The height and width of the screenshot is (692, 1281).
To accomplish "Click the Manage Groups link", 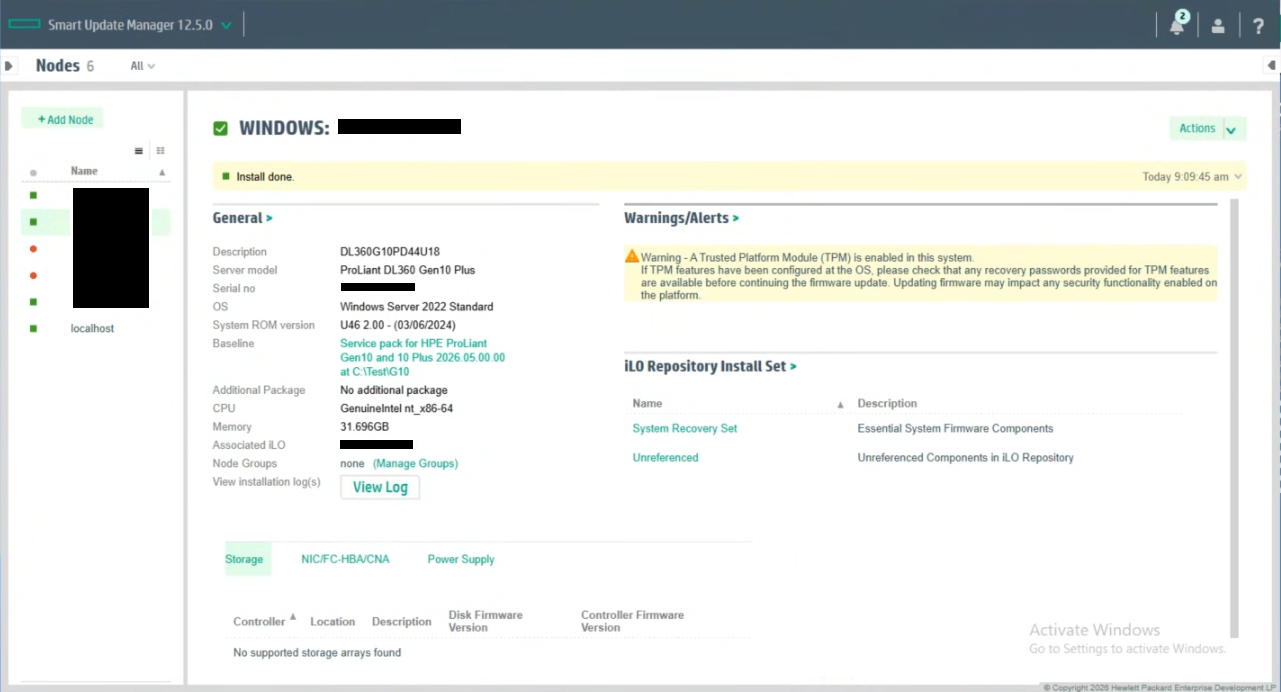I will tap(415, 463).
